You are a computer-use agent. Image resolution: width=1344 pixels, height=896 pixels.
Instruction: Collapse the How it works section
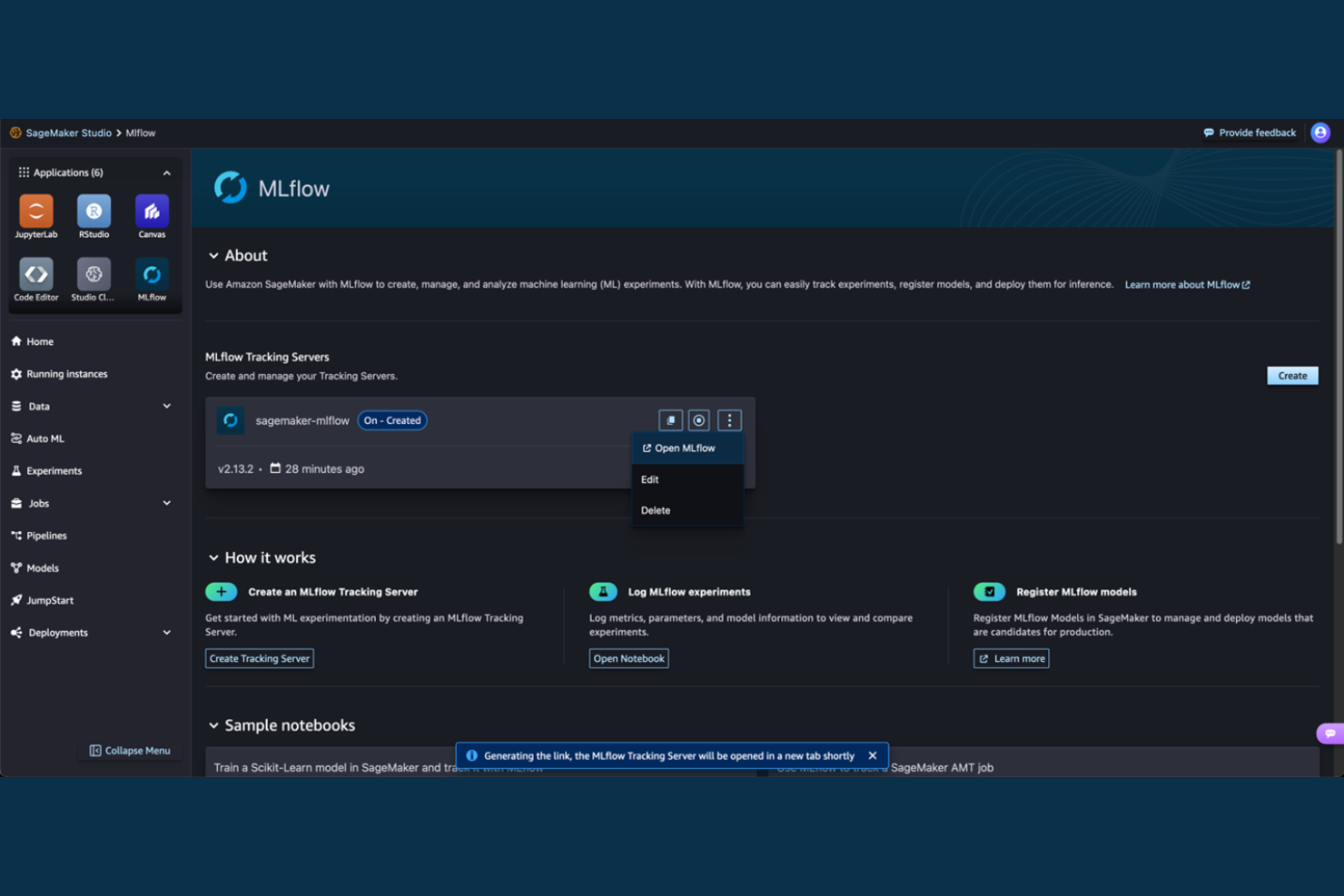click(213, 557)
